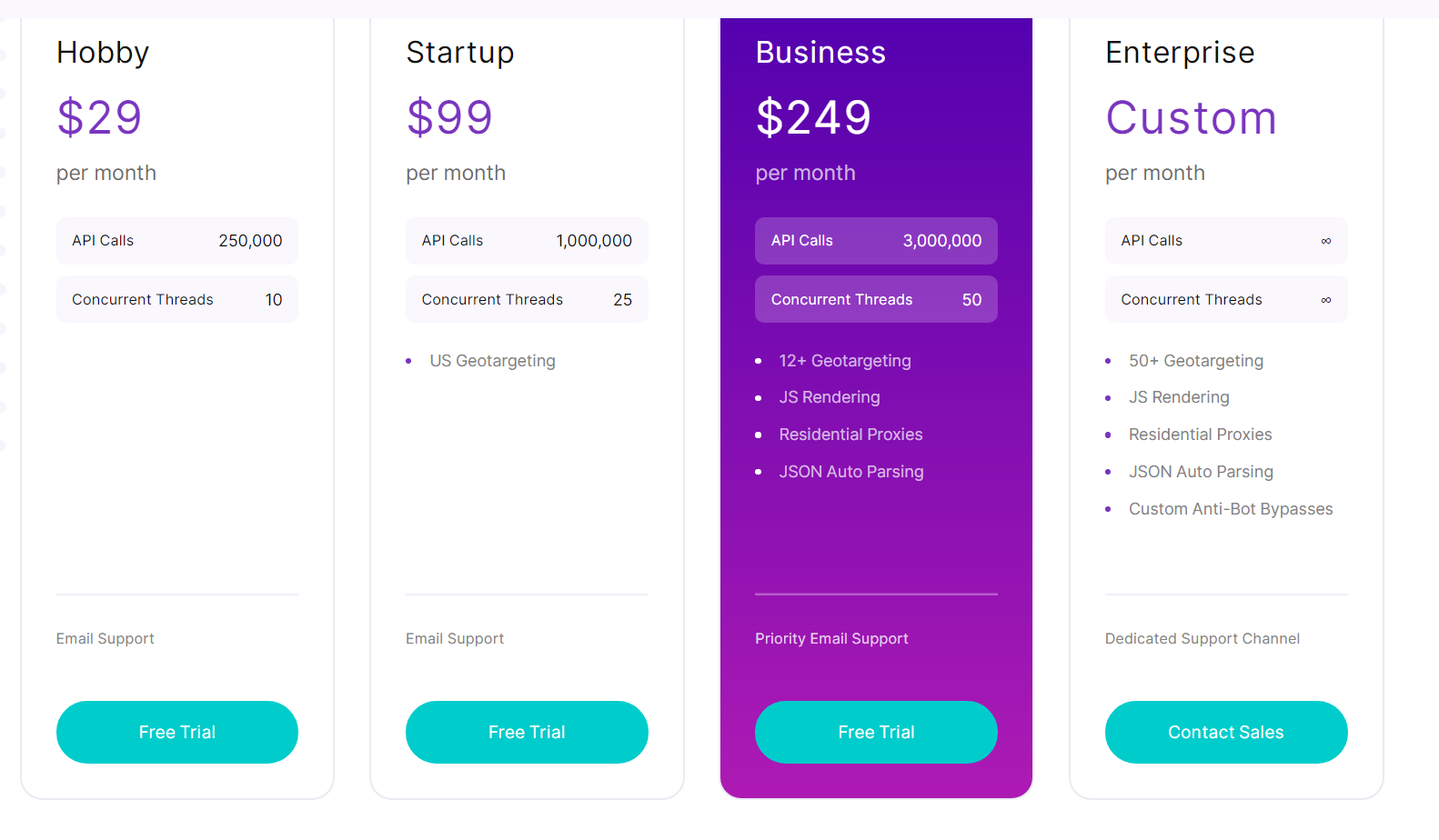Viewport: 1439px width, 840px height.
Task: Select the $249 Business price
Action: pos(813,117)
